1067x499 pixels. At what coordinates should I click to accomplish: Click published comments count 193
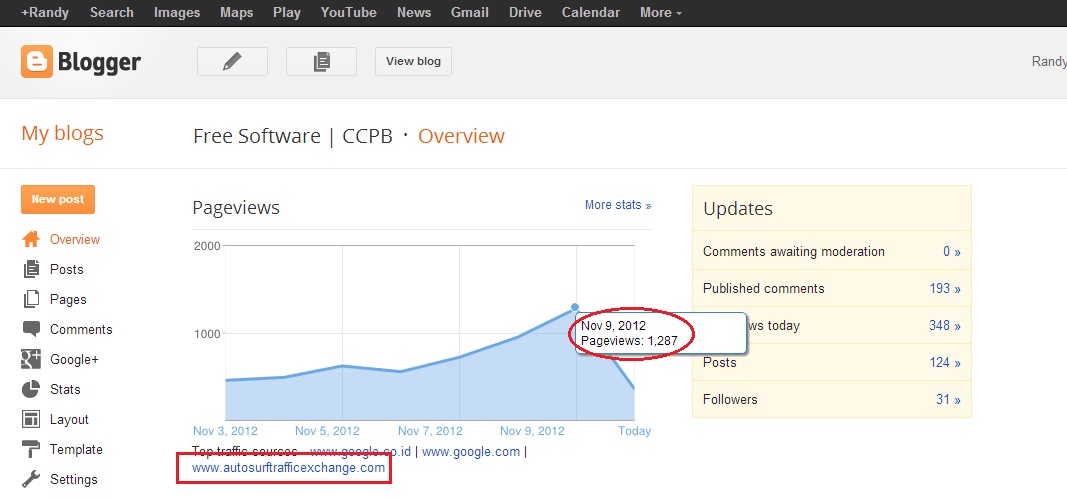click(x=945, y=289)
